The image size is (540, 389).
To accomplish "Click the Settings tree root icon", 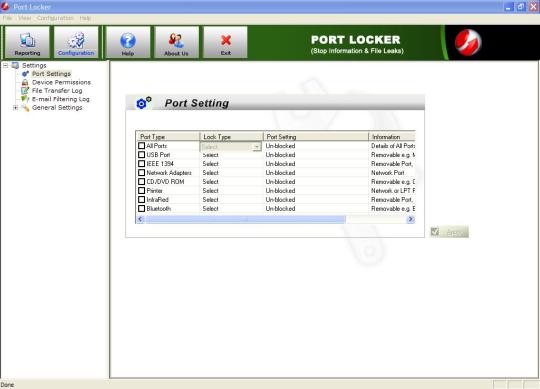I will coord(15,65).
